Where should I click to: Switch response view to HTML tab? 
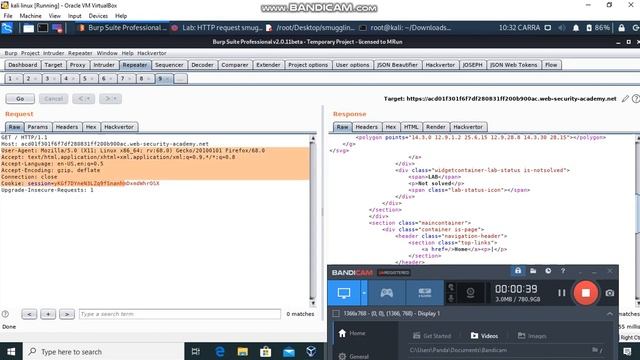pos(411,127)
